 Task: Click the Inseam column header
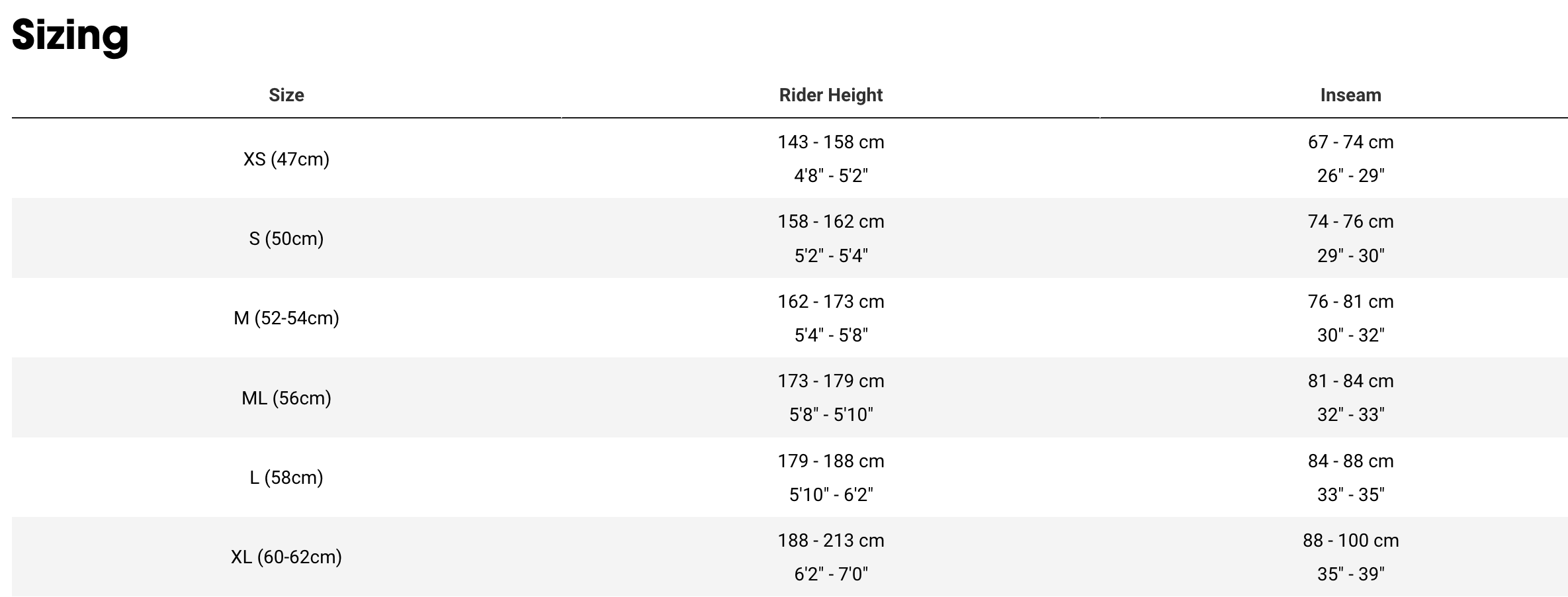1350,95
